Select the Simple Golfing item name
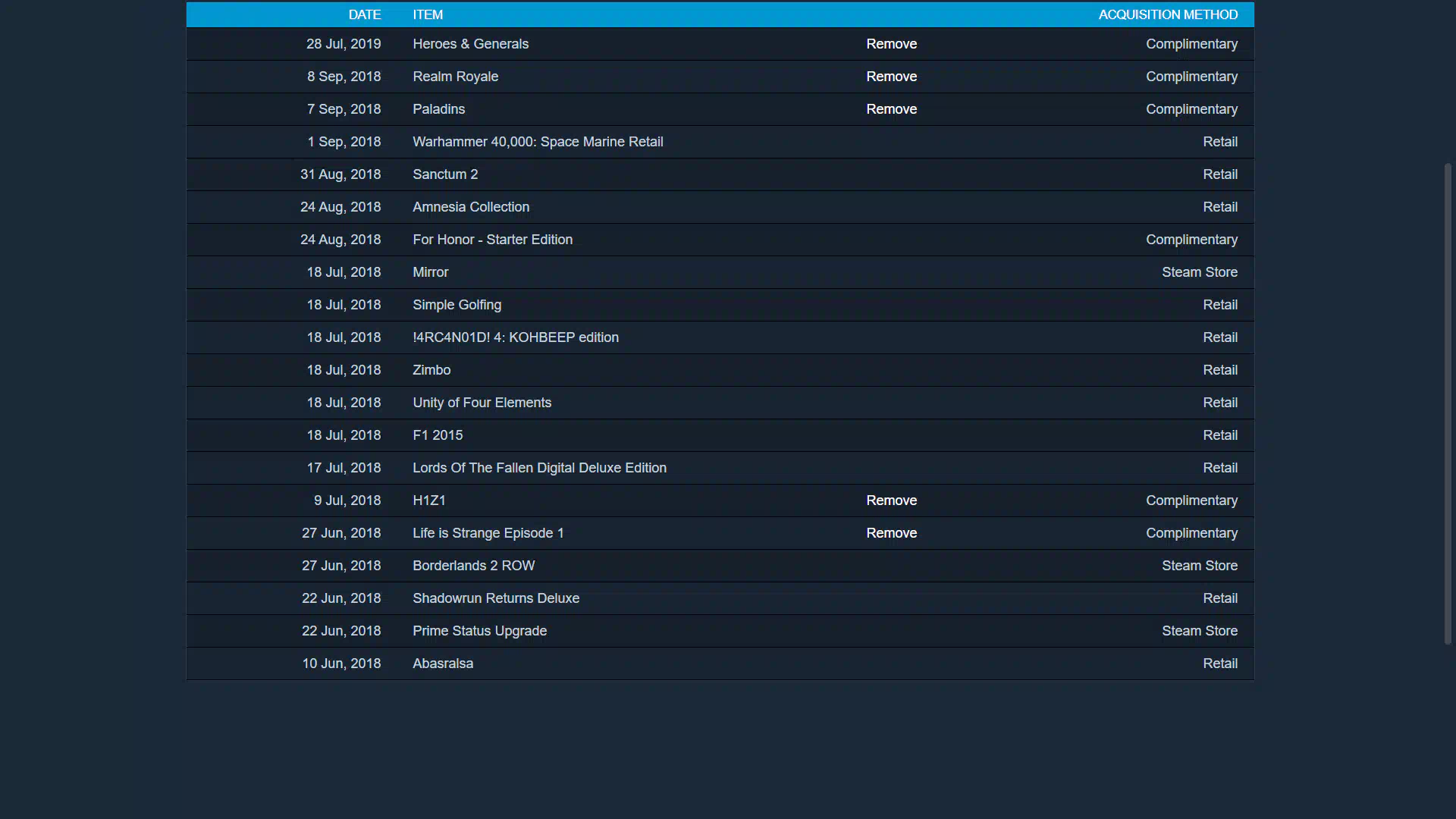Viewport: 1456px width, 819px height. [x=457, y=305]
